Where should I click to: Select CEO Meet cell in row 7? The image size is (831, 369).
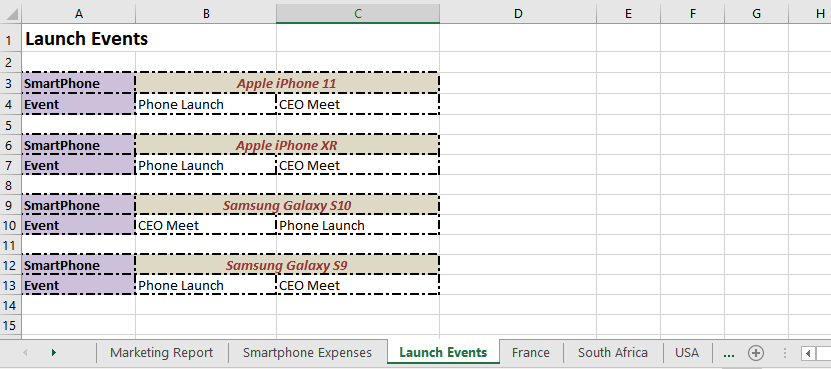pyautogui.click(x=358, y=165)
